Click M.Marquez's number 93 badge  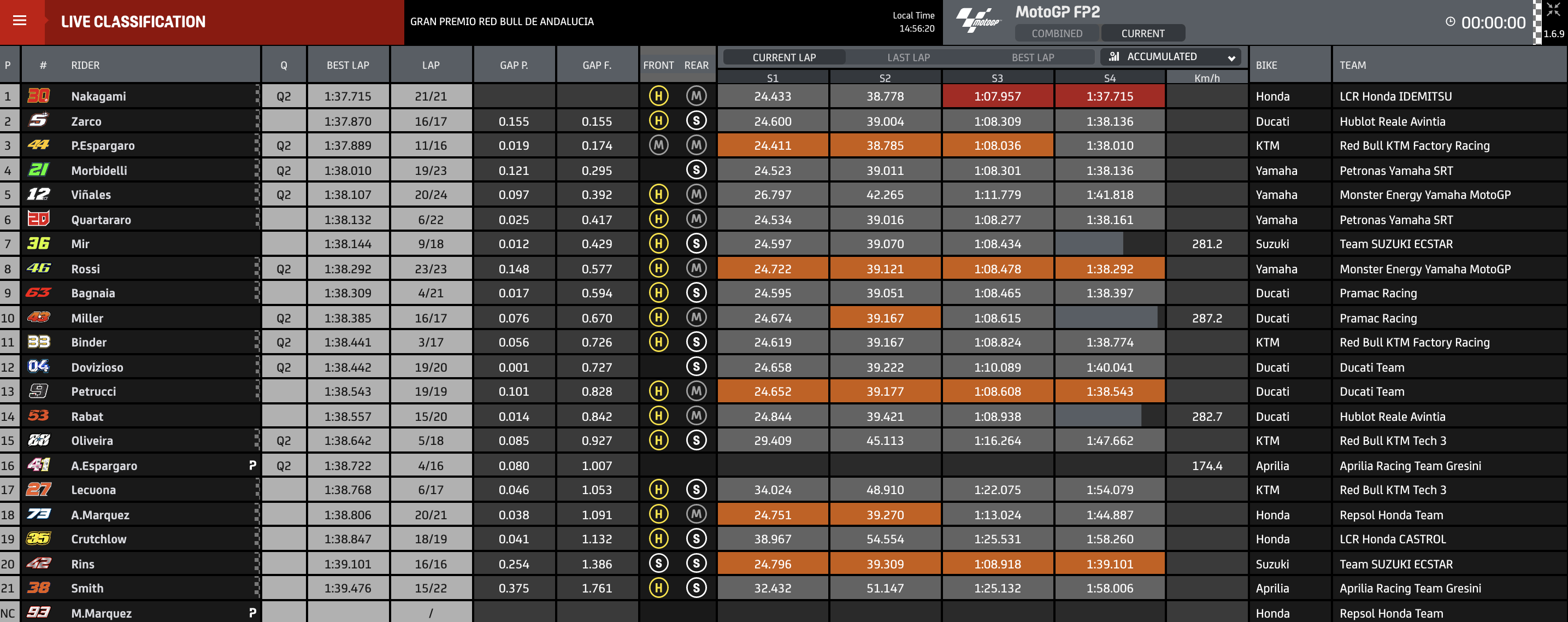click(38, 612)
